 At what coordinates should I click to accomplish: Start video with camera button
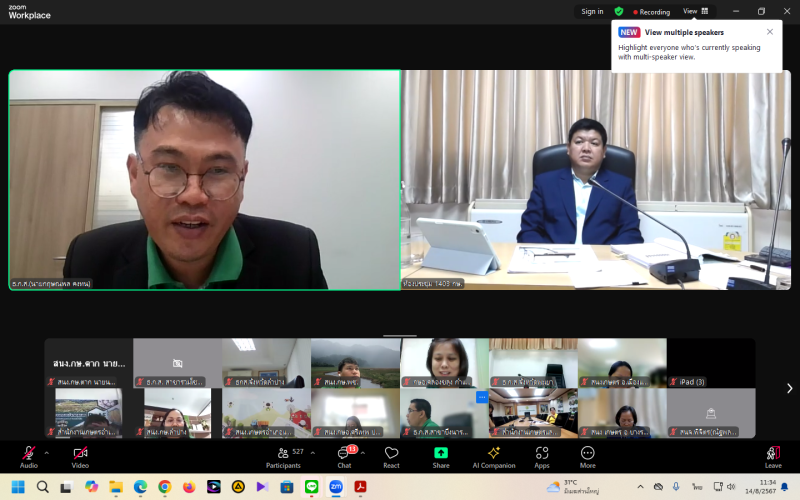[80, 454]
